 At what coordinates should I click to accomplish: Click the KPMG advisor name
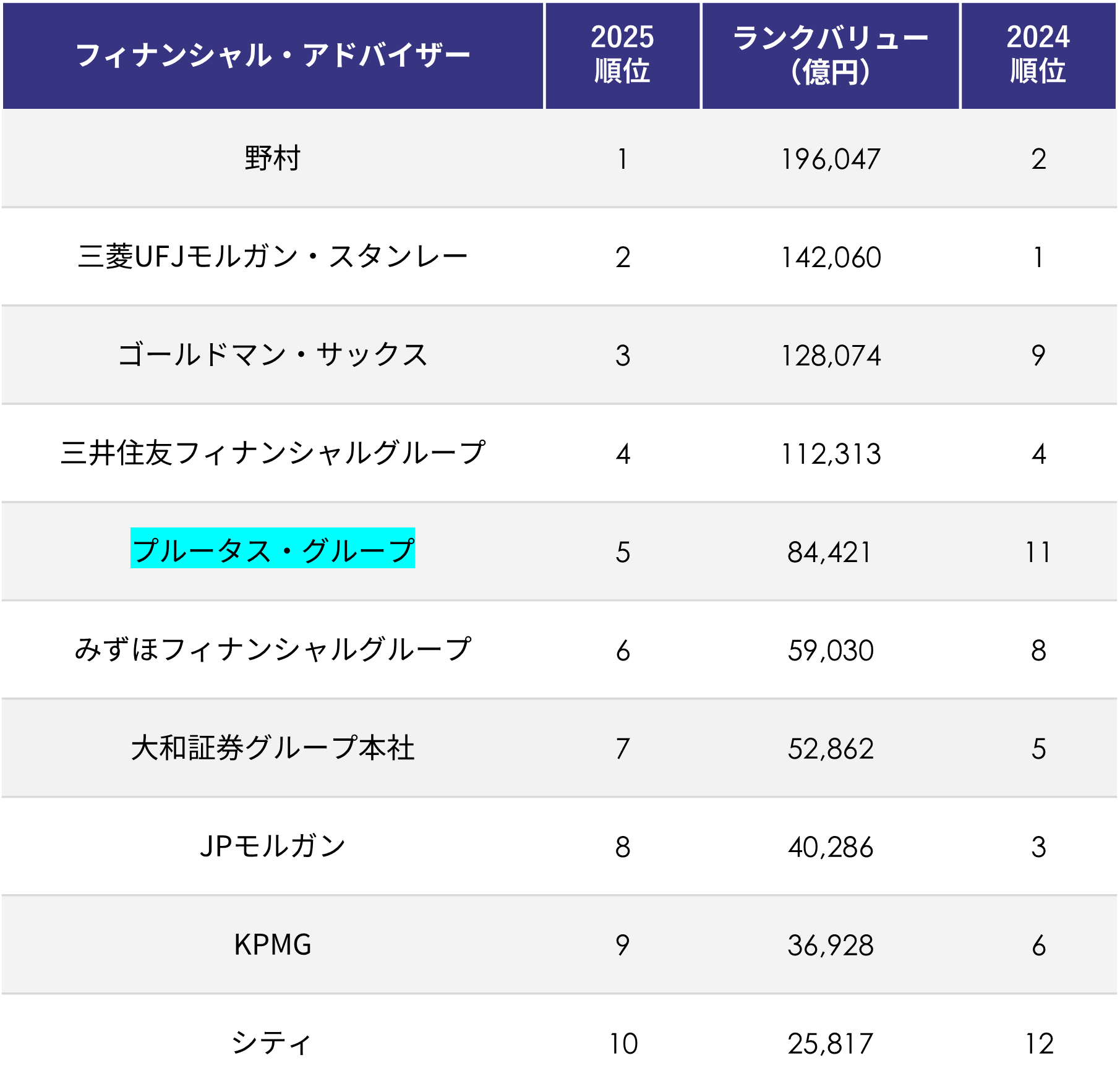click(273, 945)
